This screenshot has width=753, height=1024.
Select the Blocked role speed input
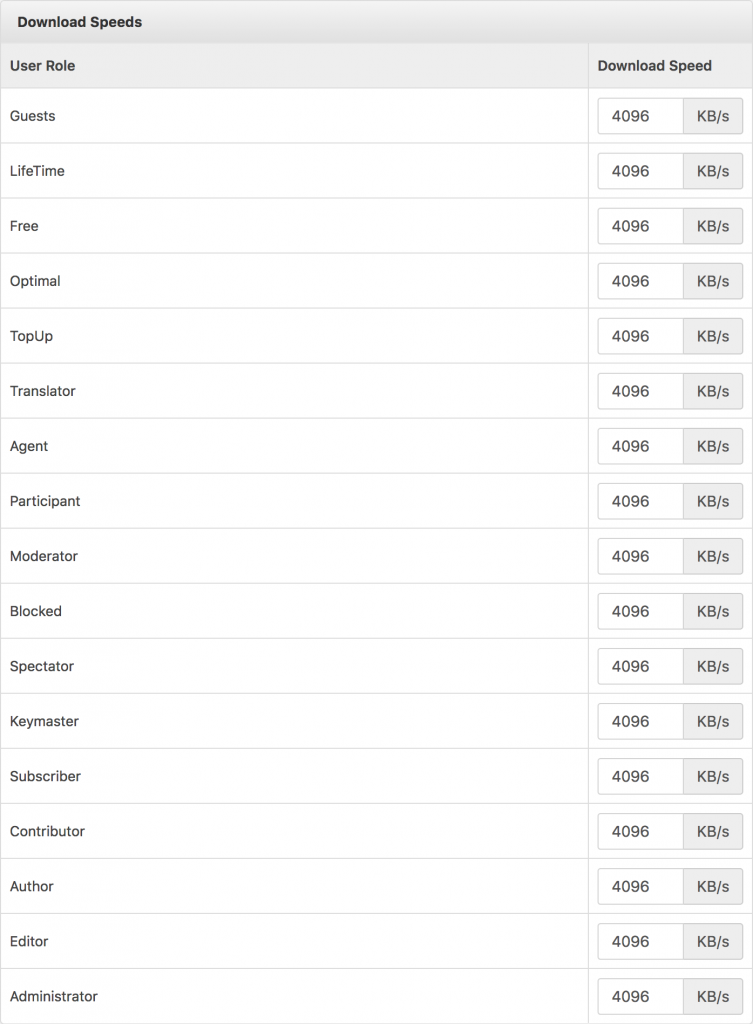pyautogui.click(x=639, y=611)
